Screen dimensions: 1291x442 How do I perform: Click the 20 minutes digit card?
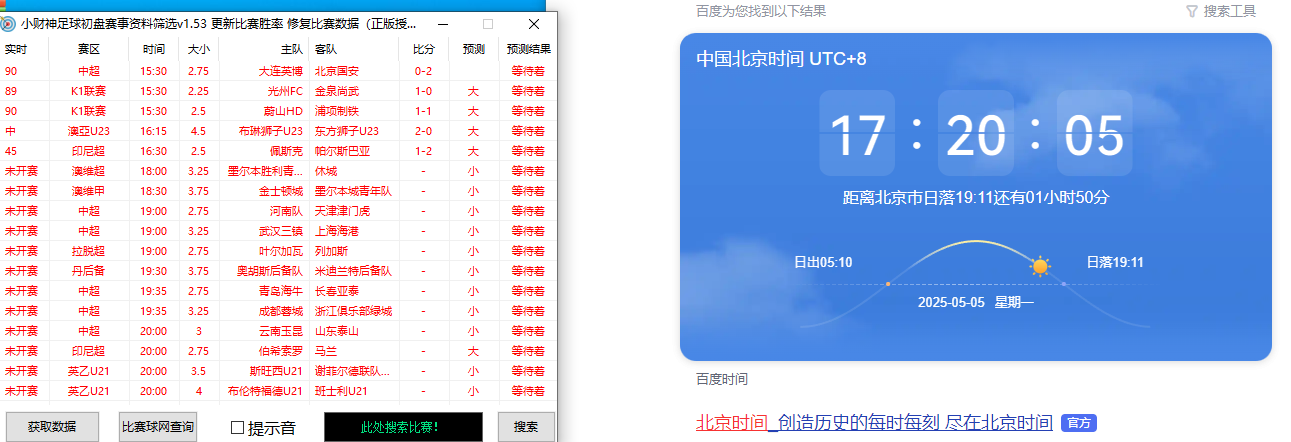[x=976, y=134]
